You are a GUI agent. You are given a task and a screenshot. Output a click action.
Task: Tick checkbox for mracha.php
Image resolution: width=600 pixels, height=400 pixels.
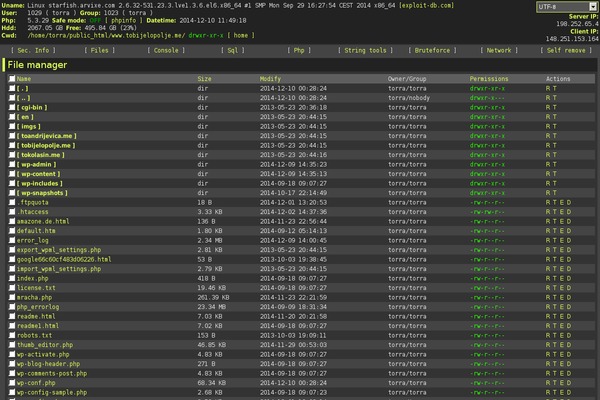pos(12,297)
